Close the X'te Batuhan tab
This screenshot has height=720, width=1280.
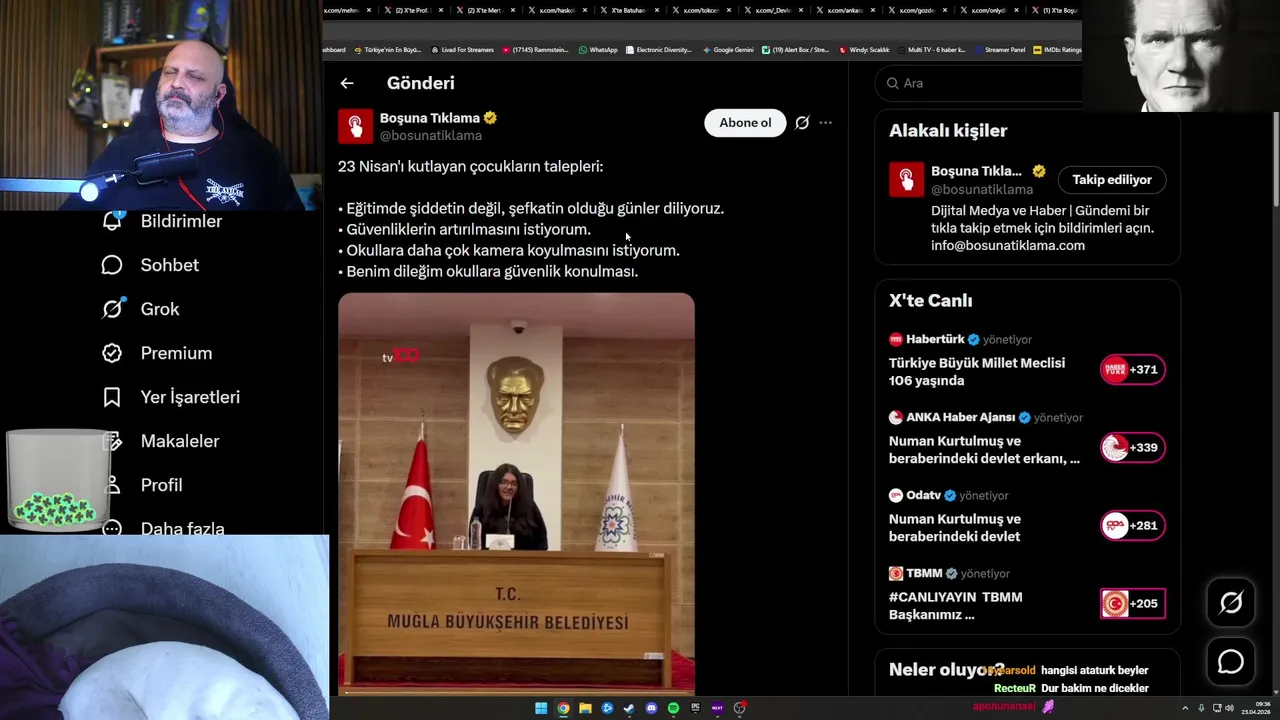(x=657, y=10)
